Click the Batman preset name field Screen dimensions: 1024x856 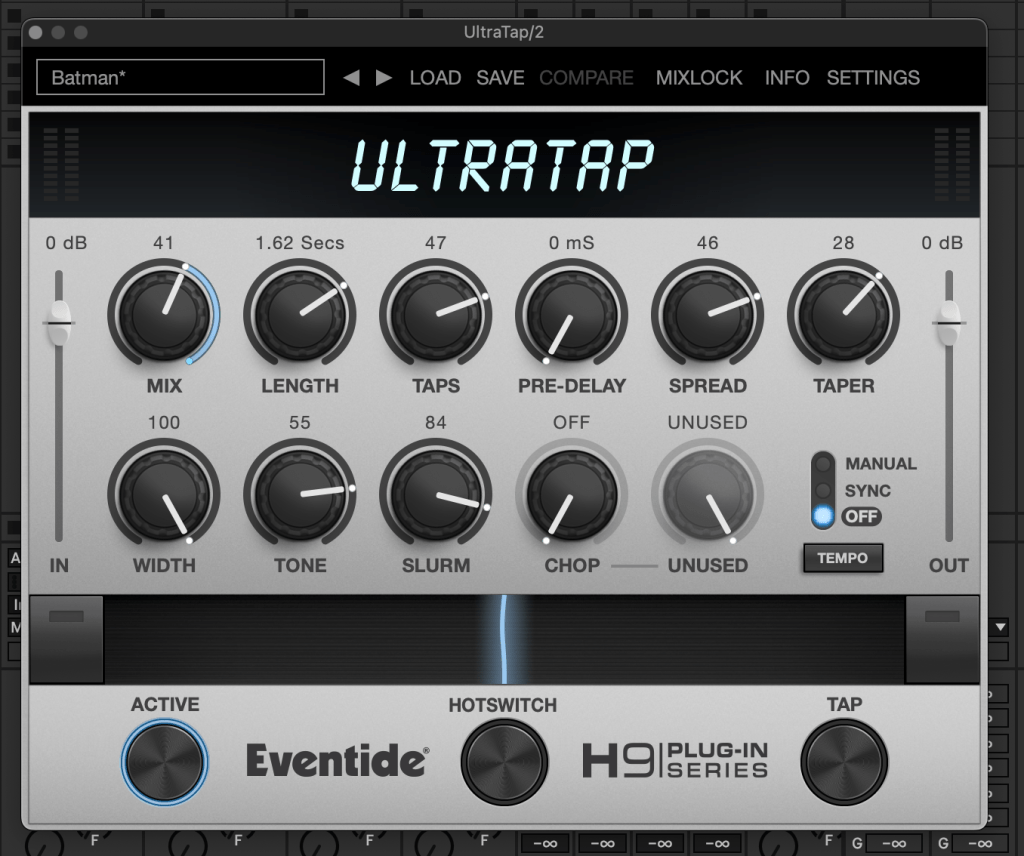click(x=180, y=78)
